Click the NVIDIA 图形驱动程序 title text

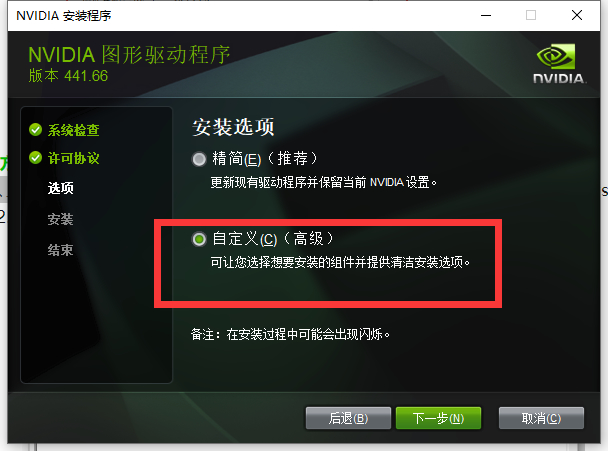[130, 55]
